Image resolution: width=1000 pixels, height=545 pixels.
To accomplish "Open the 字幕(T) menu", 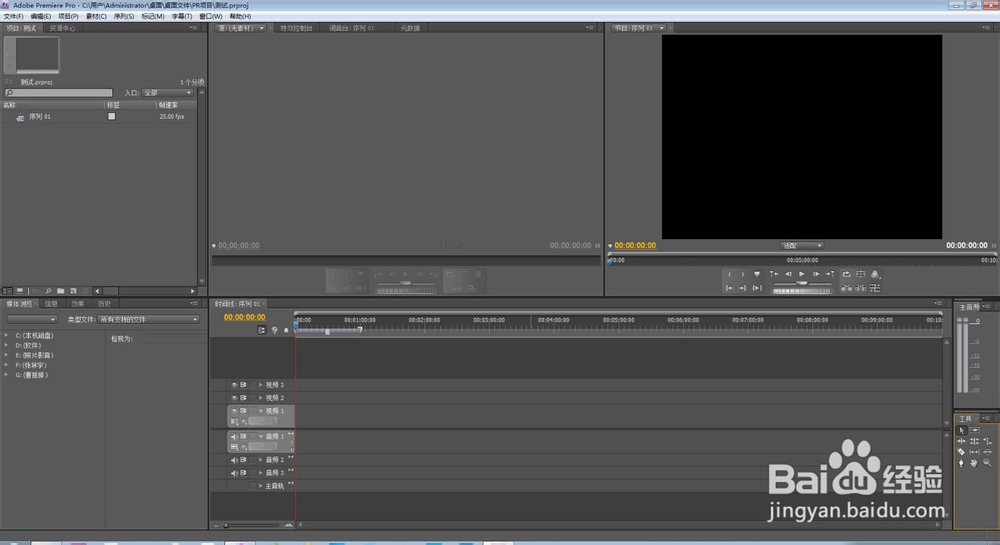I will [182, 17].
